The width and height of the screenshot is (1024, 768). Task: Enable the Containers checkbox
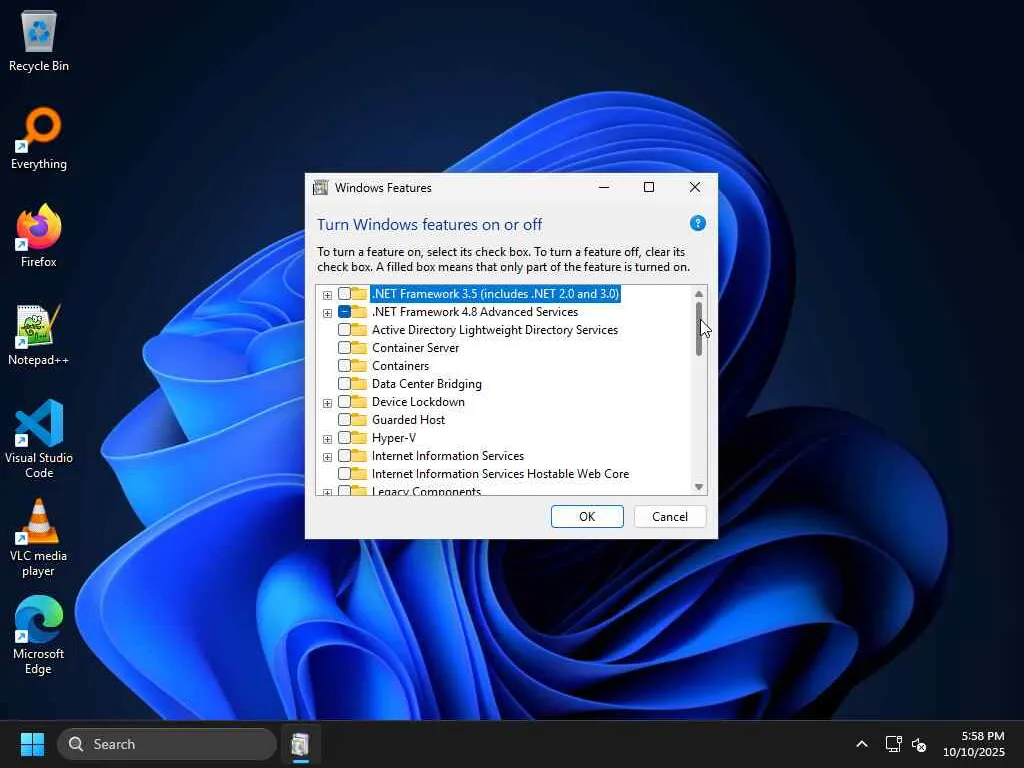click(x=344, y=366)
